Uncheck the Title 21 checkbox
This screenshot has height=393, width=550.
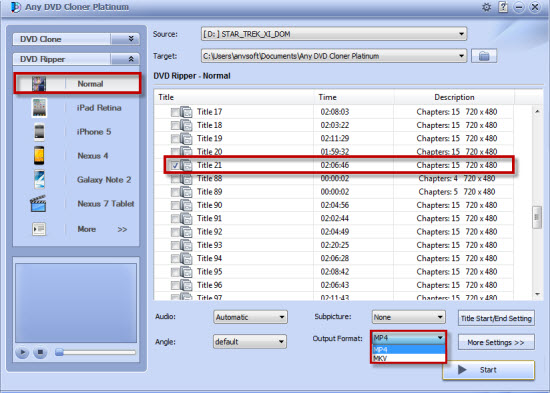pos(175,166)
